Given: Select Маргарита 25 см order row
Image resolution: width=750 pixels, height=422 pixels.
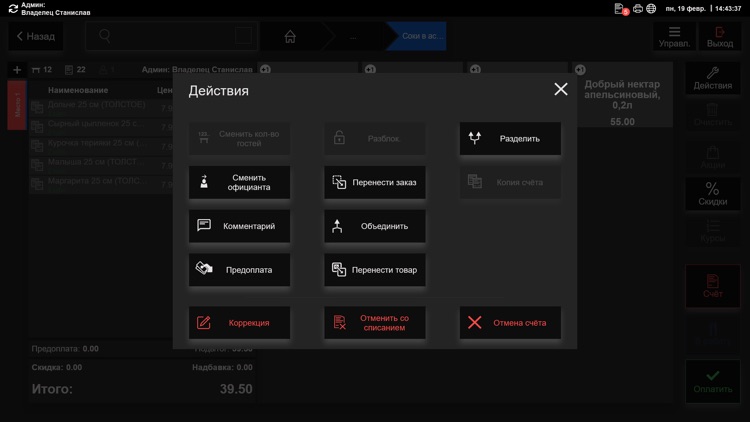Looking at the screenshot, I should 101,184.
